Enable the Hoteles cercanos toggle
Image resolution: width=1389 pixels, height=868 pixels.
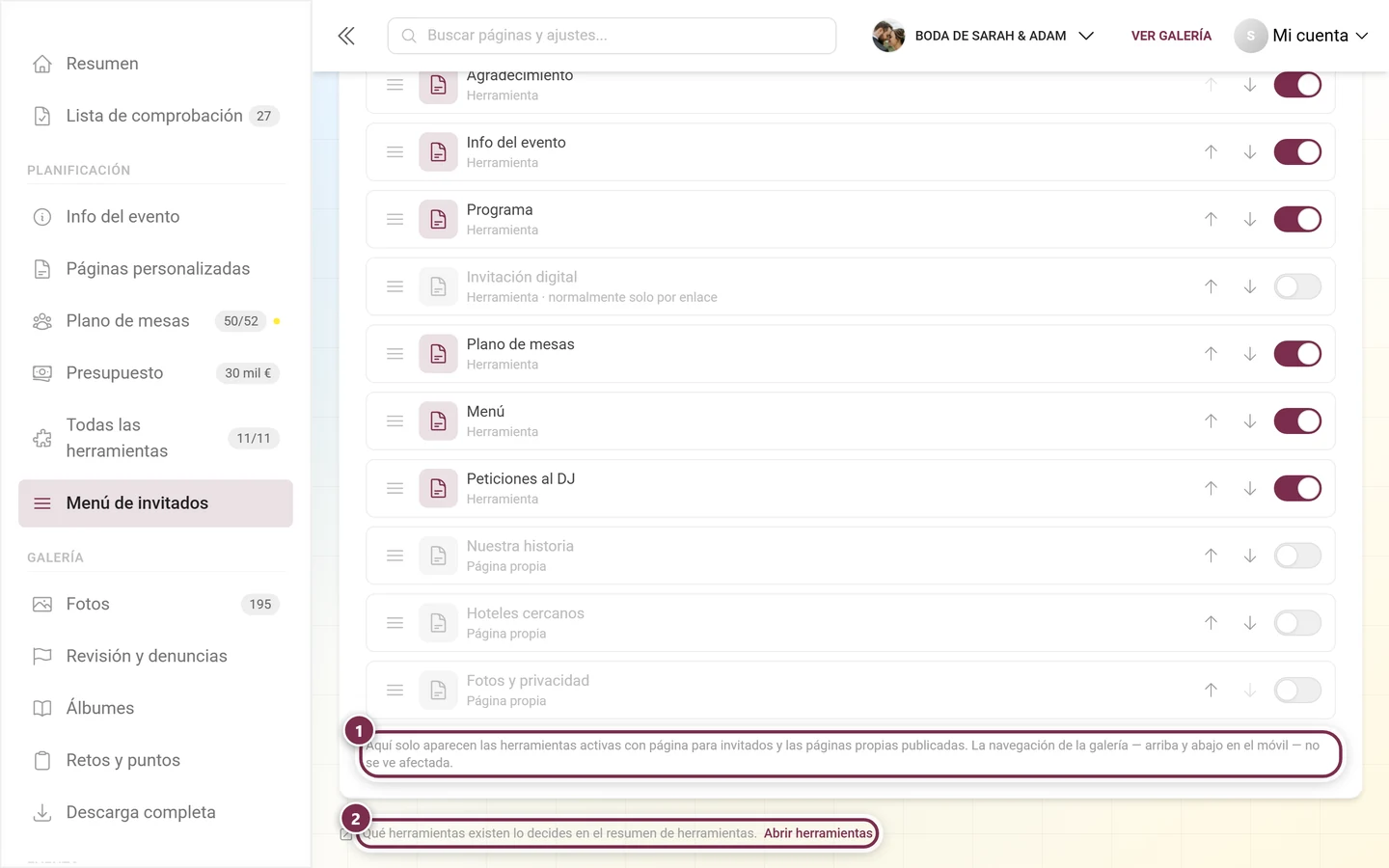pos(1297,623)
